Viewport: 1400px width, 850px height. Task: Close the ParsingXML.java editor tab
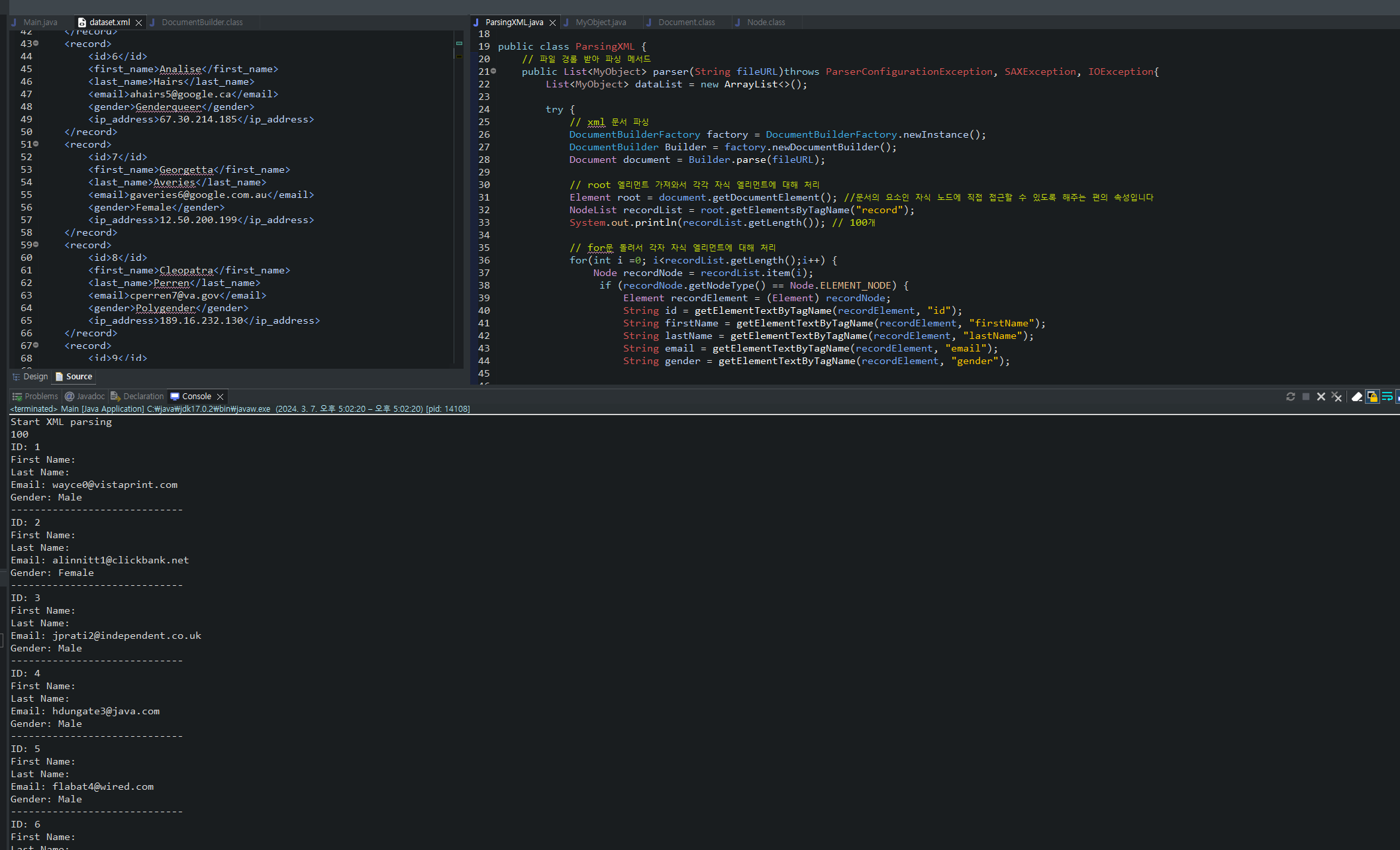pos(552,23)
